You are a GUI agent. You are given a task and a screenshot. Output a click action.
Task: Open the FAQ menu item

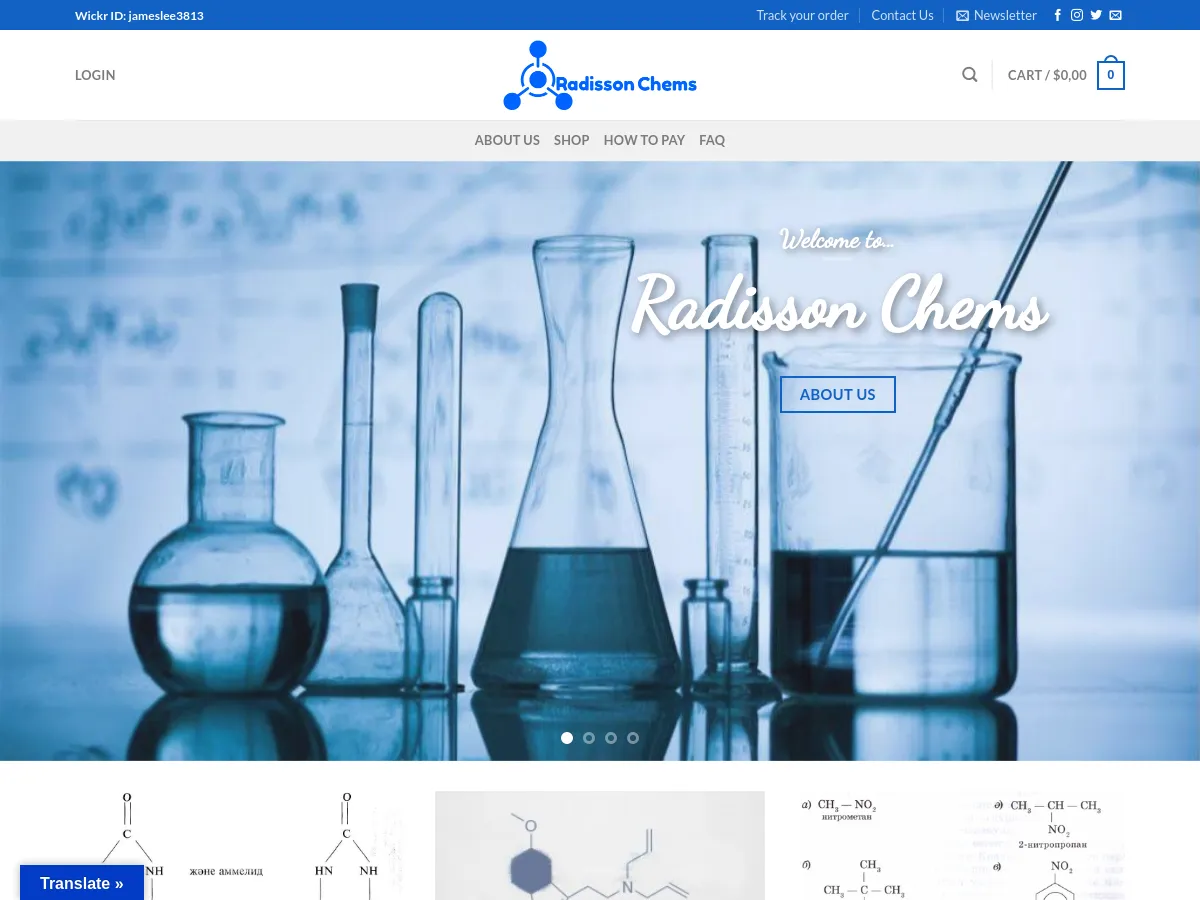[x=712, y=140]
